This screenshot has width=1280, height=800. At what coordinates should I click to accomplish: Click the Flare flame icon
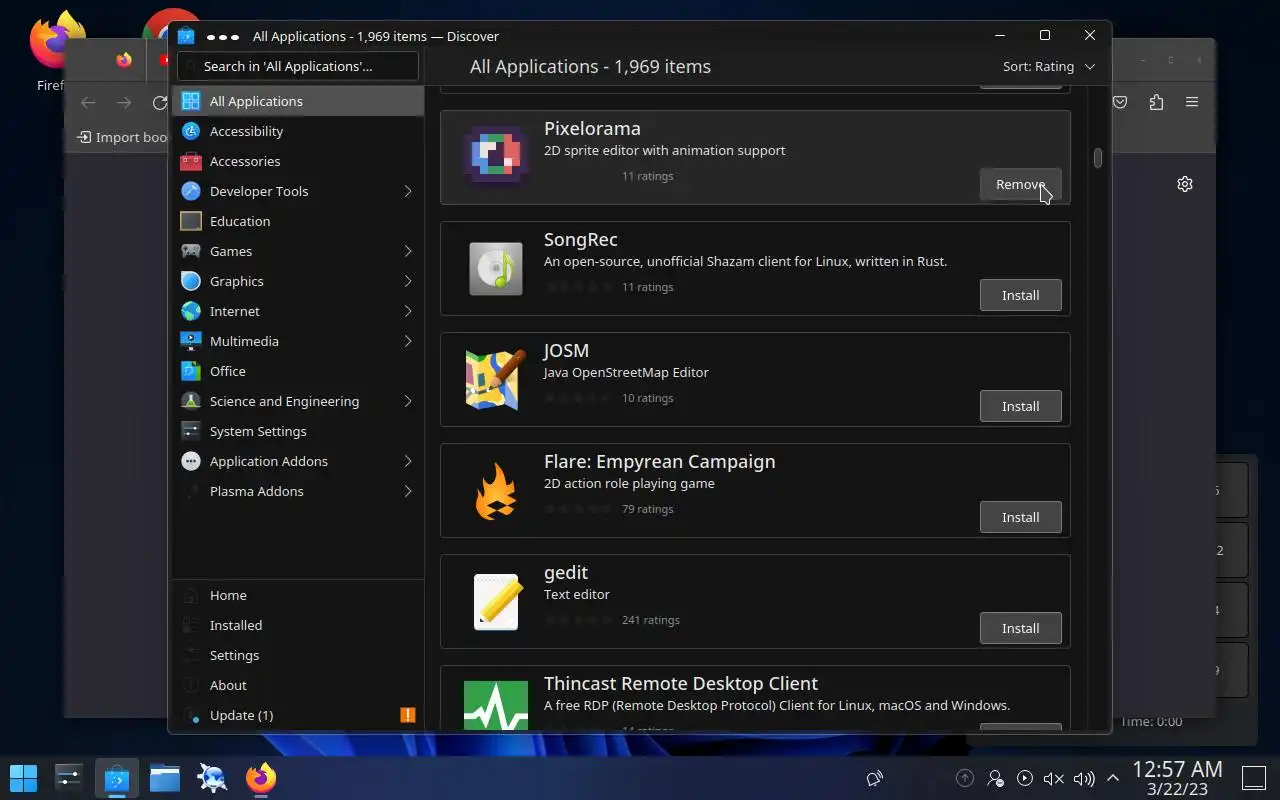tap(496, 490)
